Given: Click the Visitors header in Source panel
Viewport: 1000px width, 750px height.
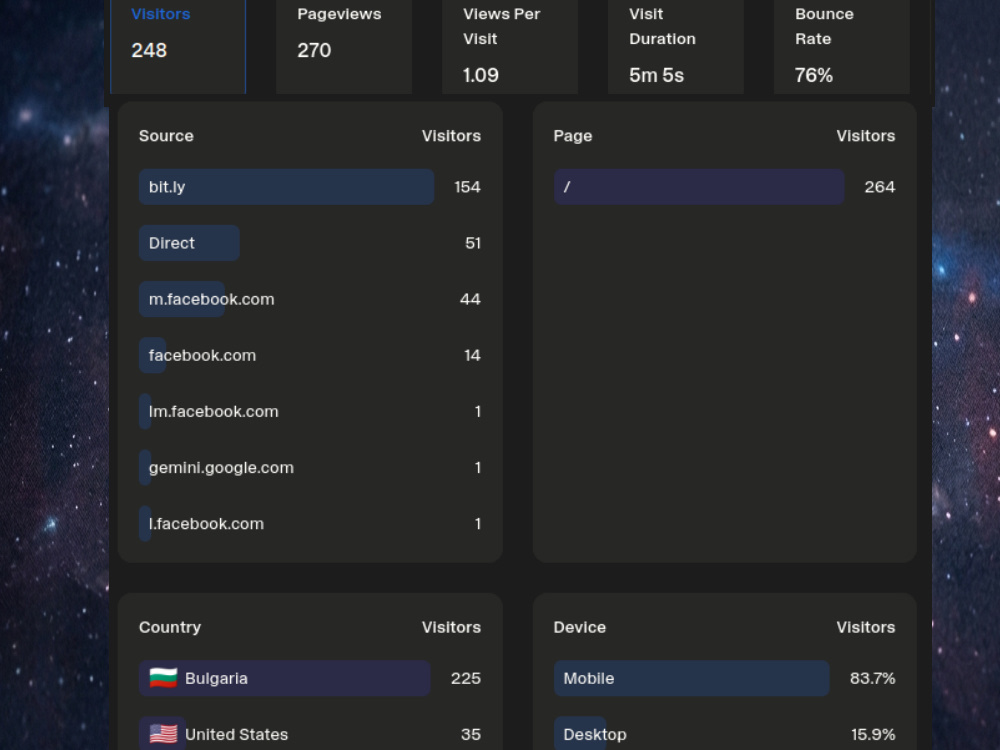Looking at the screenshot, I should [452, 136].
